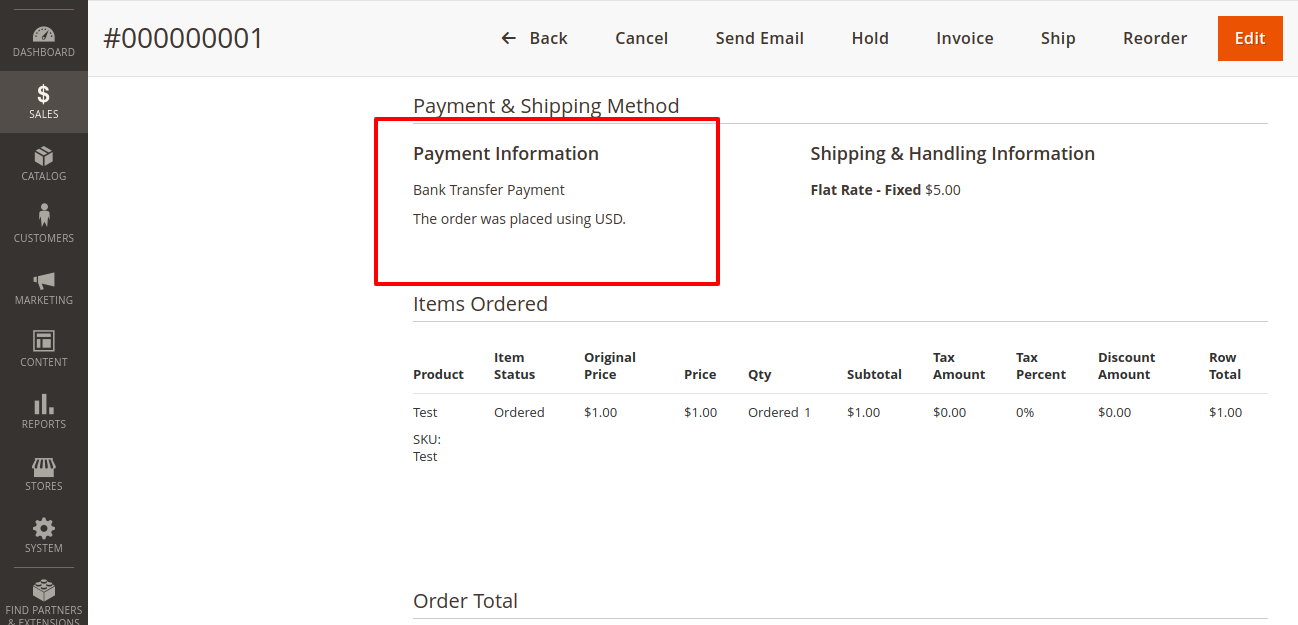Click the Original Price column header
Viewport: 1298px width, 625px height.
[x=610, y=366]
